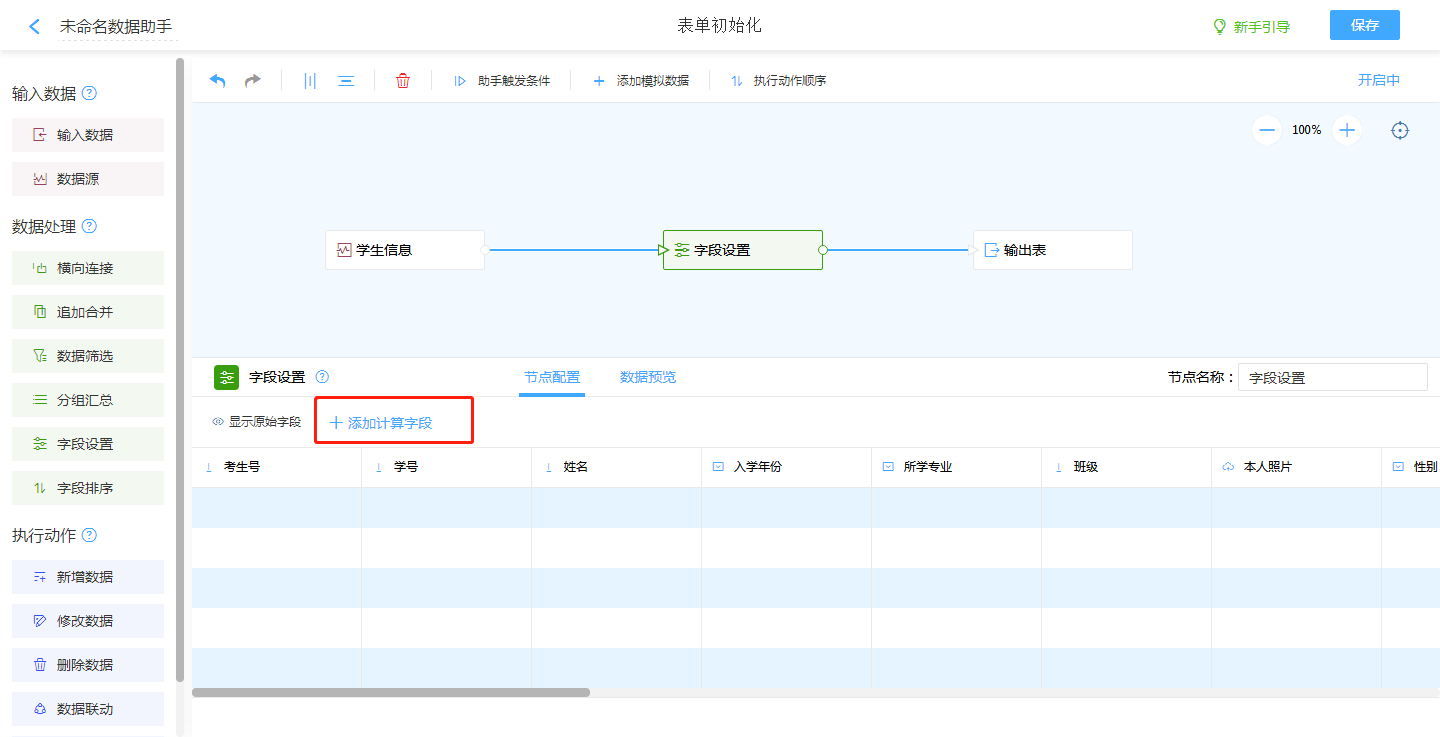Select the 数据联动 action item
Viewport: 1440px width, 737px height.
[88, 709]
